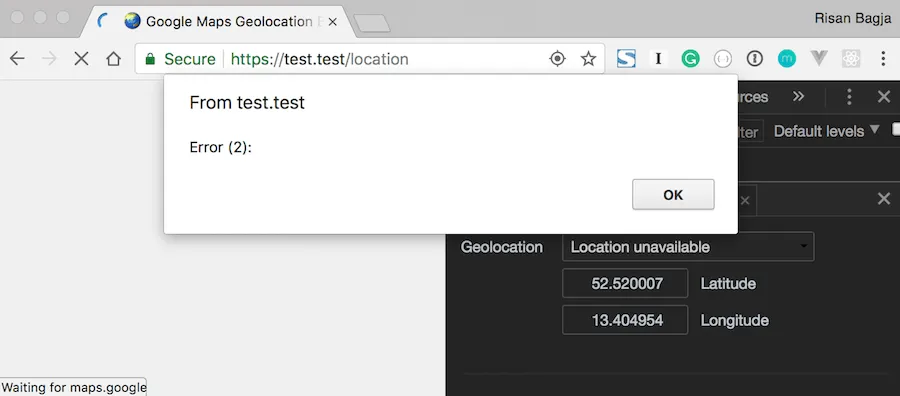This screenshot has height=396, width=900.
Task: Click the geolocation target icon in address bar
Action: tap(557, 59)
